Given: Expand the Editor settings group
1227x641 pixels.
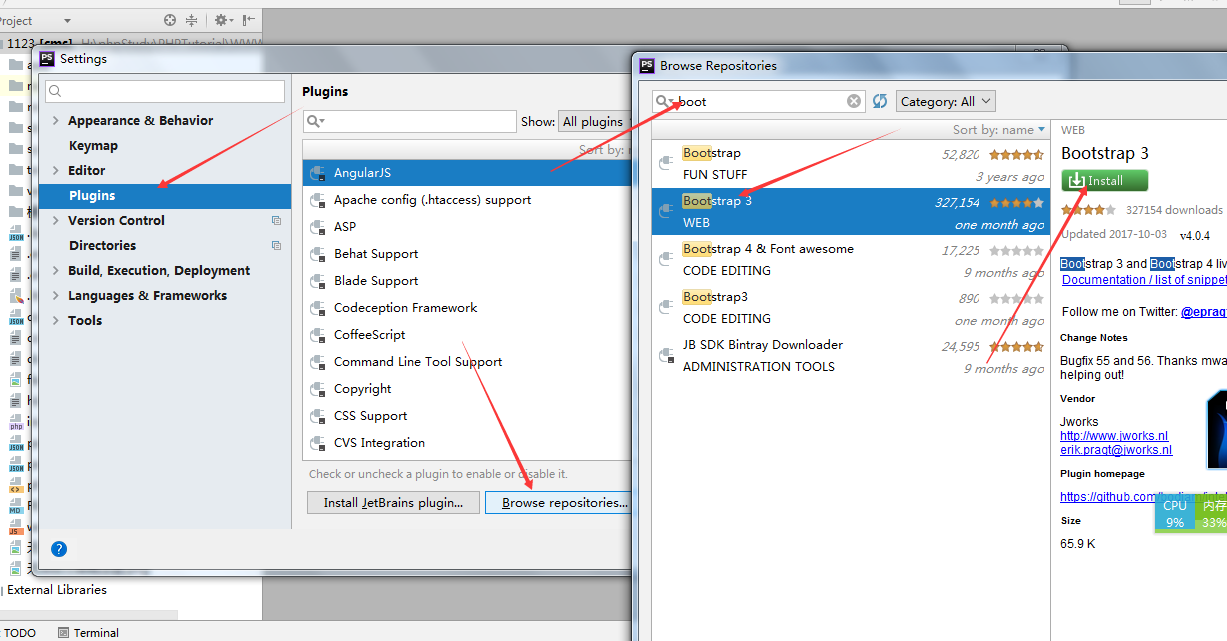Looking at the screenshot, I should coord(55,170).
